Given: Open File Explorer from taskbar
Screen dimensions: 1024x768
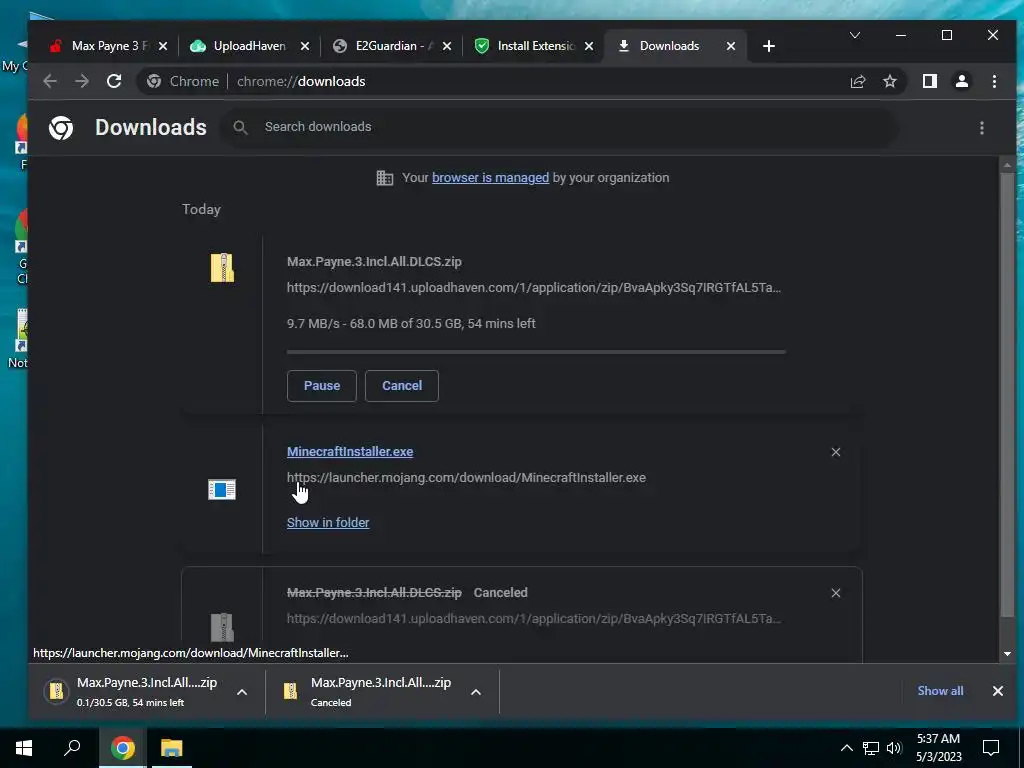Looking at the screenshot, I should tap(172, 748).
